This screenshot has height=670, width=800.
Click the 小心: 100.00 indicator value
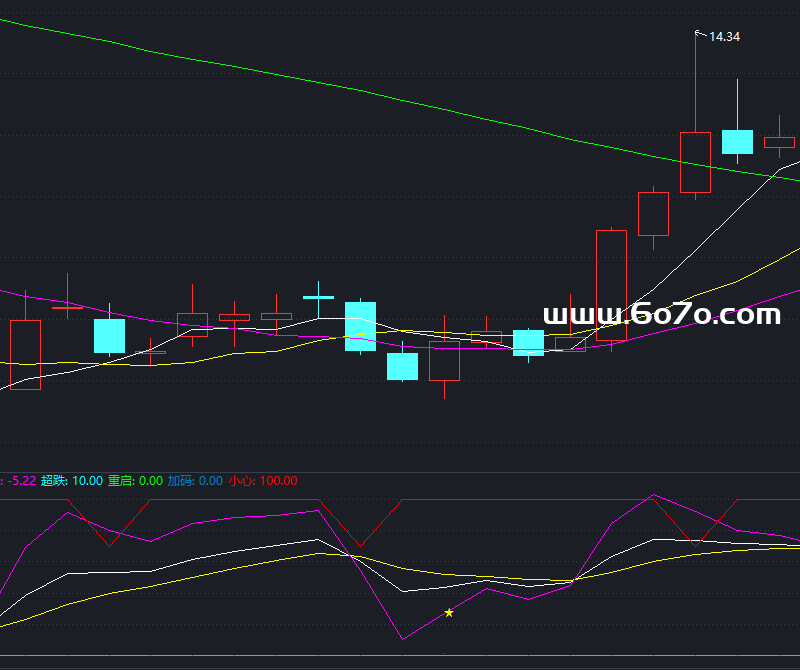click(x=263, y=481)
